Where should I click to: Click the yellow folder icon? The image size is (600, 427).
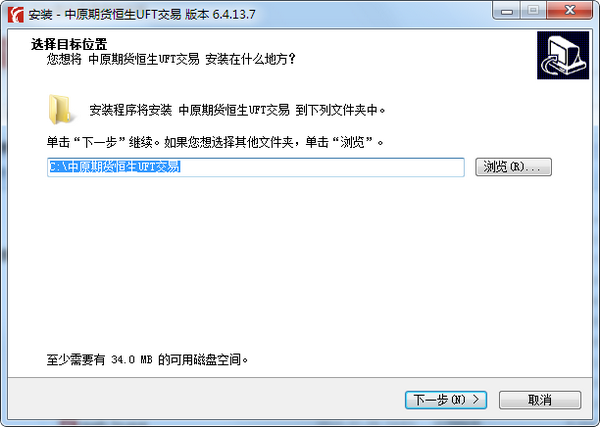[x=60, y=110]
